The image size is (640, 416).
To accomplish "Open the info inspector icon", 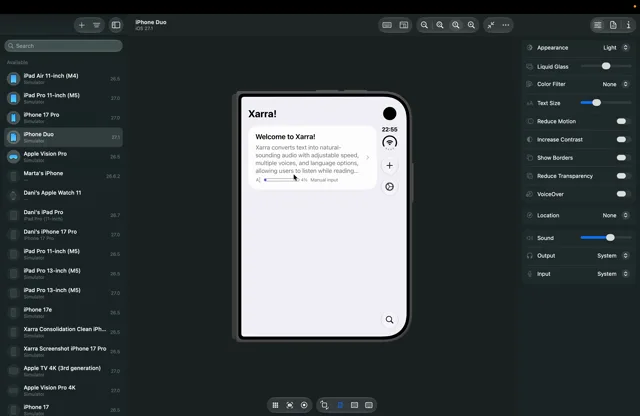I will point(628,25).
